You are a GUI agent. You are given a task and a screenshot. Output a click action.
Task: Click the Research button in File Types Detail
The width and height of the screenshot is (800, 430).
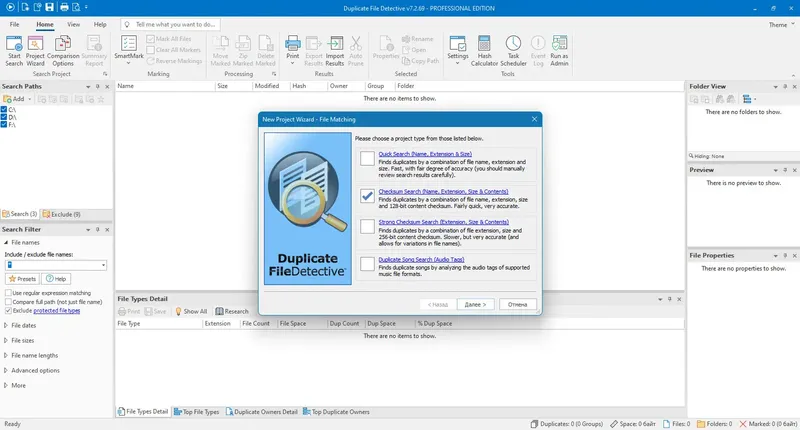[x=232, y=311]
